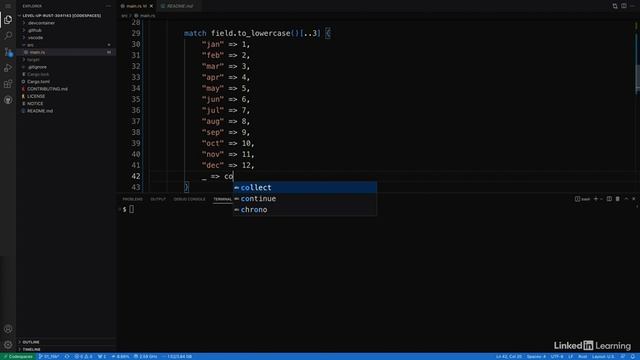Collapse the src folder
This screenshot has height=360, width=640.
coord(30,45)
